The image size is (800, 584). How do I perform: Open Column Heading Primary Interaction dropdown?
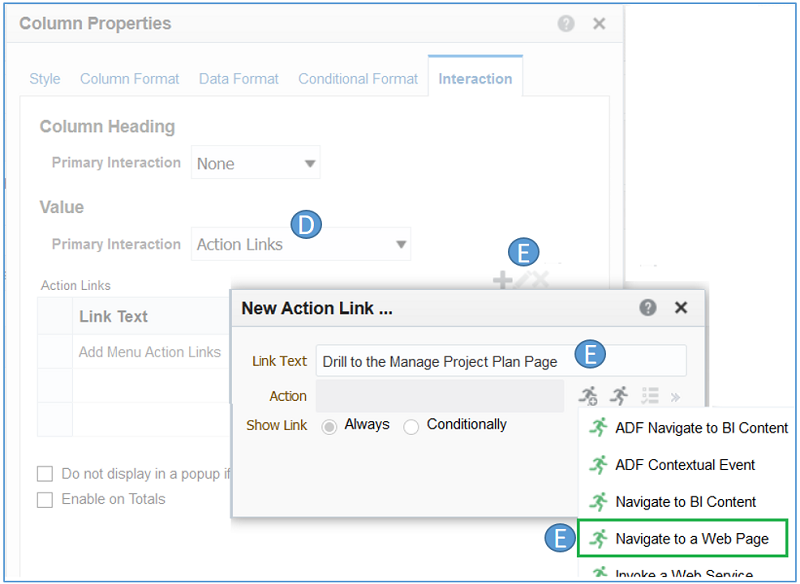pyautogui.click(x=255, y=163)
